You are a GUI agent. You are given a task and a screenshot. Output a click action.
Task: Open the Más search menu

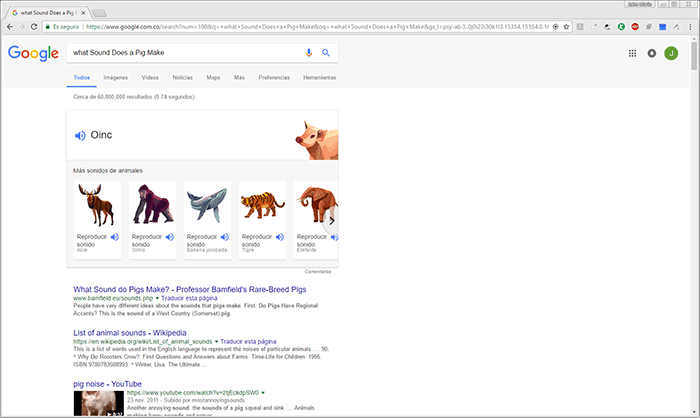239,78
